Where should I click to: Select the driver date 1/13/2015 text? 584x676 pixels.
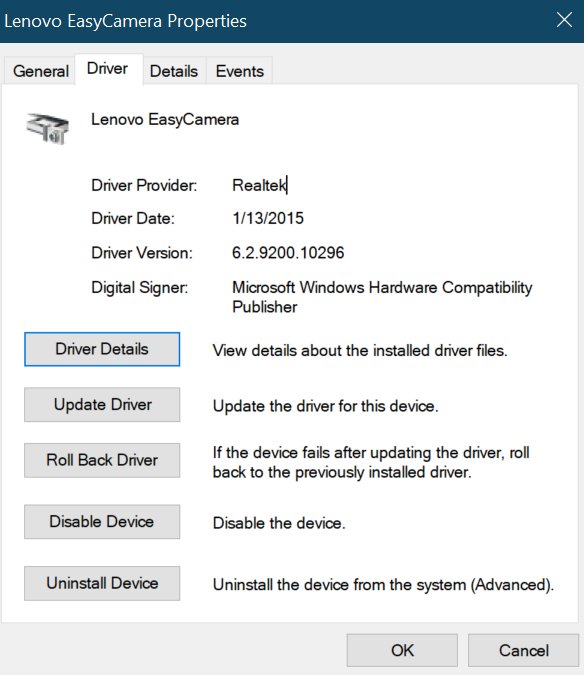pos(268,219)
